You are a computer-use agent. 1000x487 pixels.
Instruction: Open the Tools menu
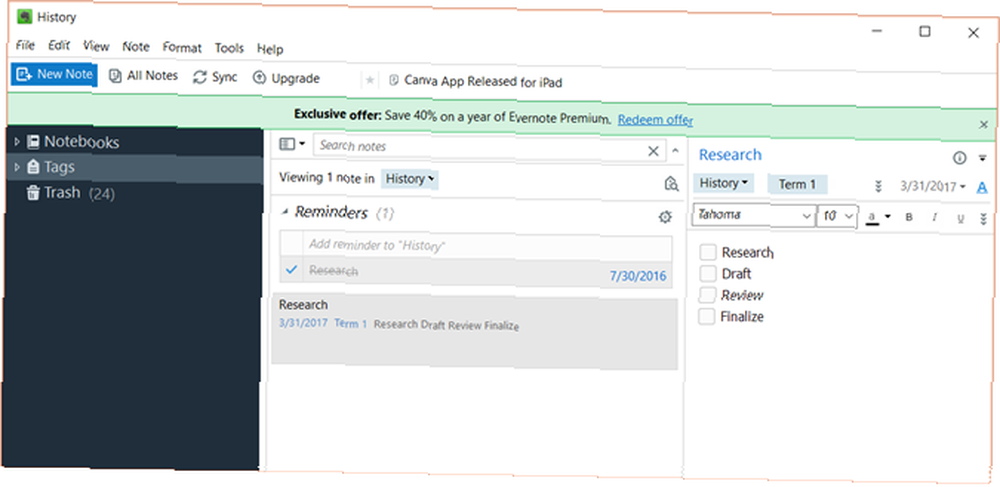click(x=229, y=48)
